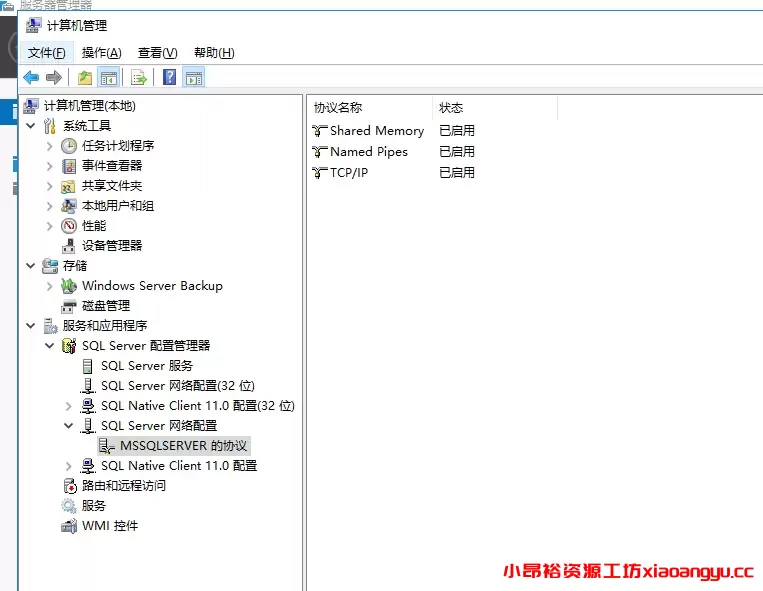Toggle the Show/Hide Console Tree toolbar icon
The height and width of the screenshot is (591, 763).
pyautogui.click(x=109, y=77)
